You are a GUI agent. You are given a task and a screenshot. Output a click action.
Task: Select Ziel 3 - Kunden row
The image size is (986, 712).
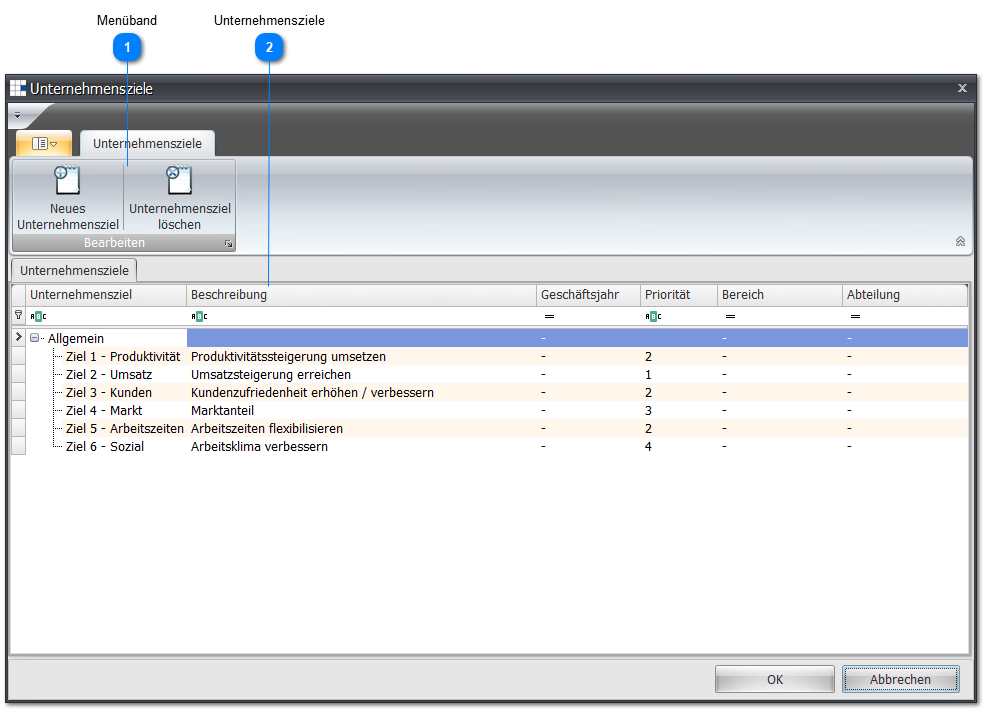[496, 392]
